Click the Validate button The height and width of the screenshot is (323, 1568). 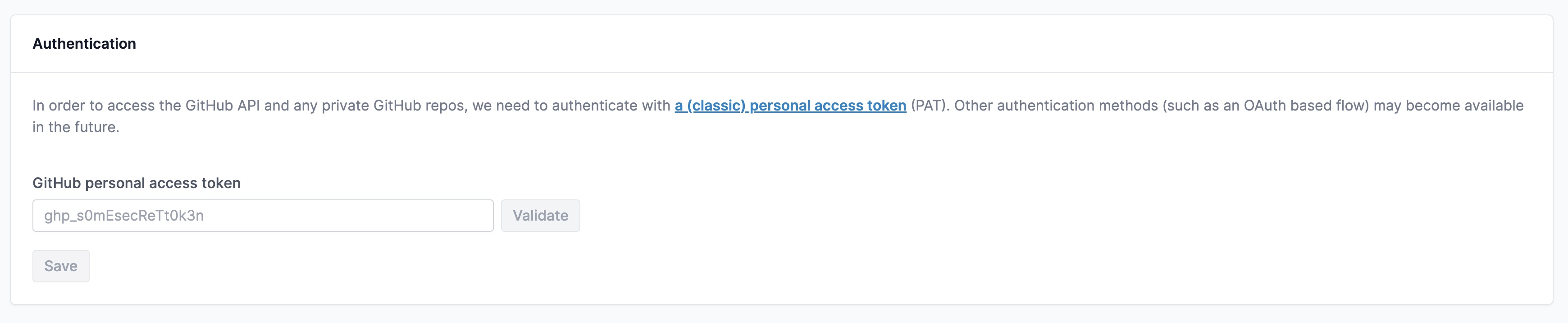coord(540,216)
